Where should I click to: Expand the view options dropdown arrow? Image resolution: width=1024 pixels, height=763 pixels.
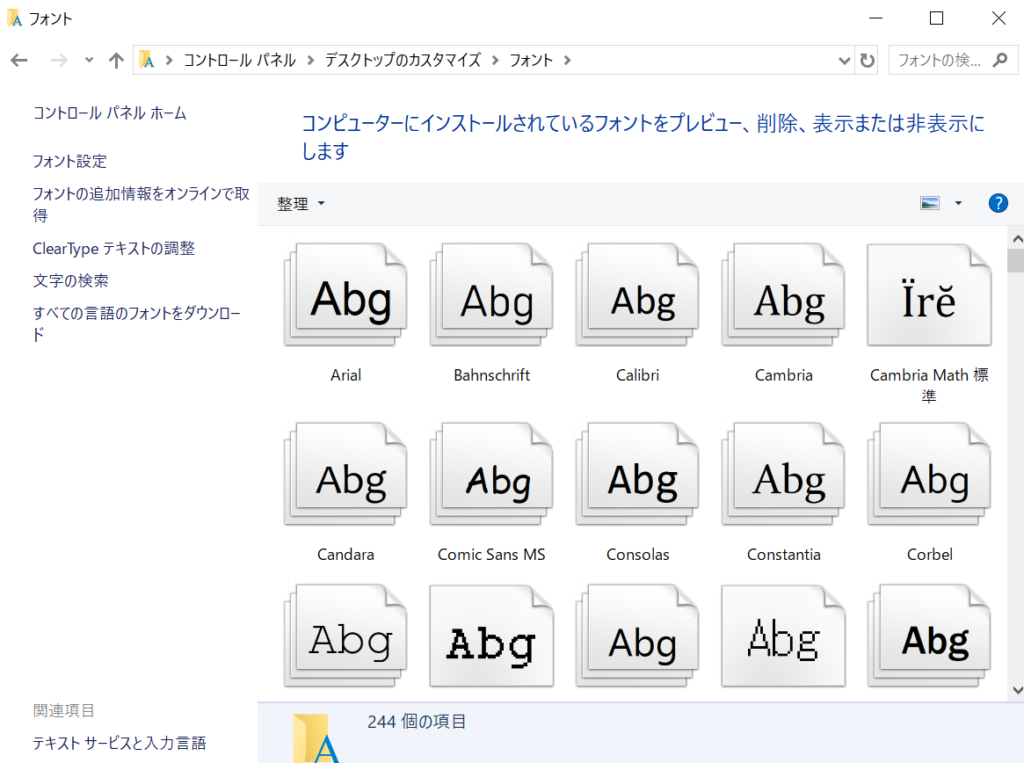point(958,203)
